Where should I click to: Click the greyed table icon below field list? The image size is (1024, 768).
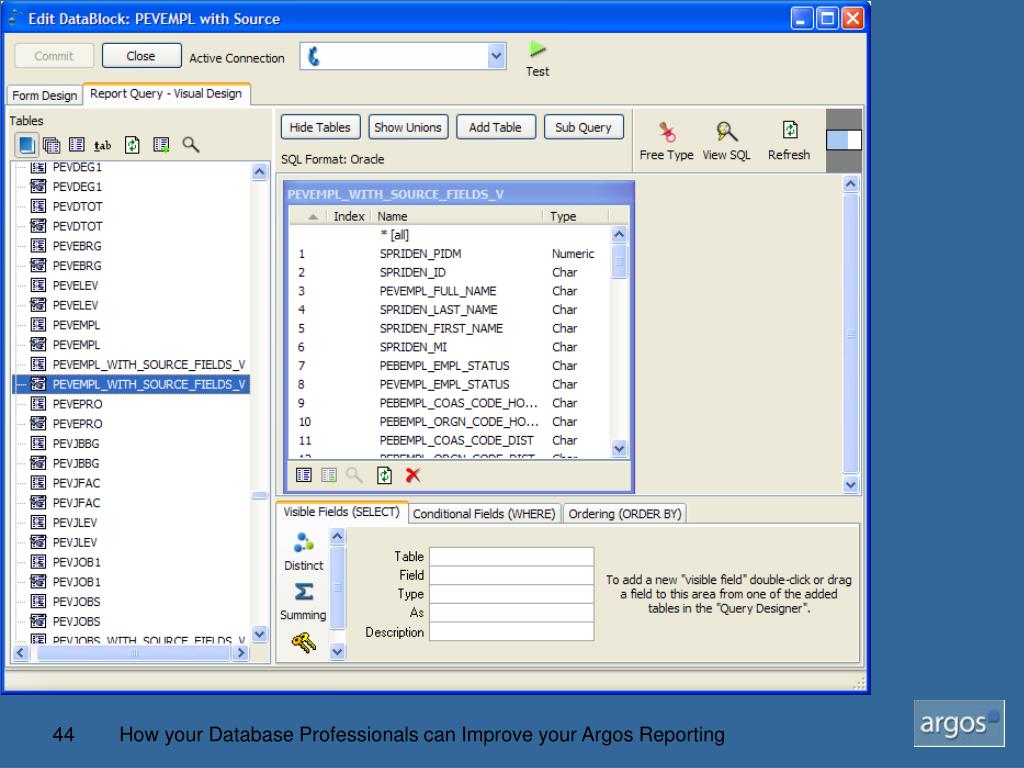pyautogui.click(x=328, y=475)
